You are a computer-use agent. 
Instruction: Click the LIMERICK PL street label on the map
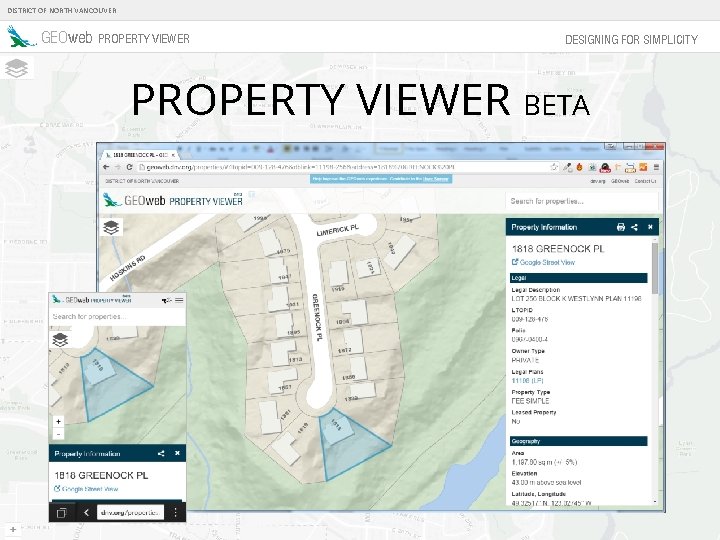tap(338, 230)
